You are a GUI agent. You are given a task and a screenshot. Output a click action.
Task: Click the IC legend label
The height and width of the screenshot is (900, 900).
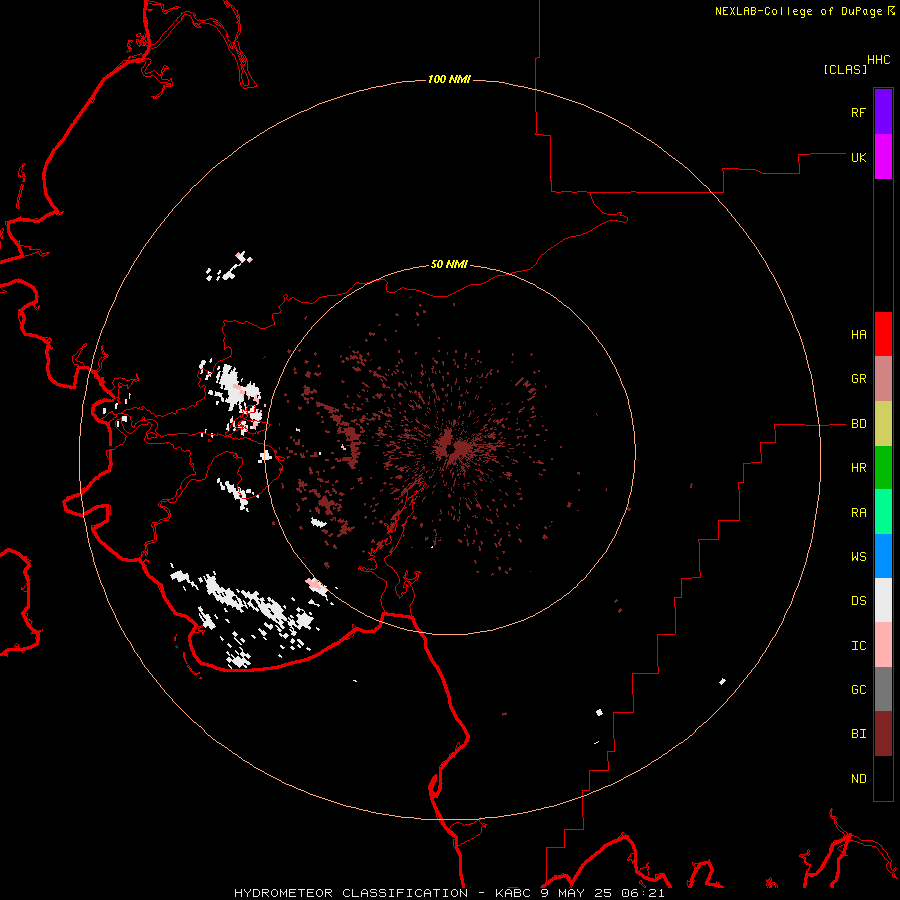[858, 645]
